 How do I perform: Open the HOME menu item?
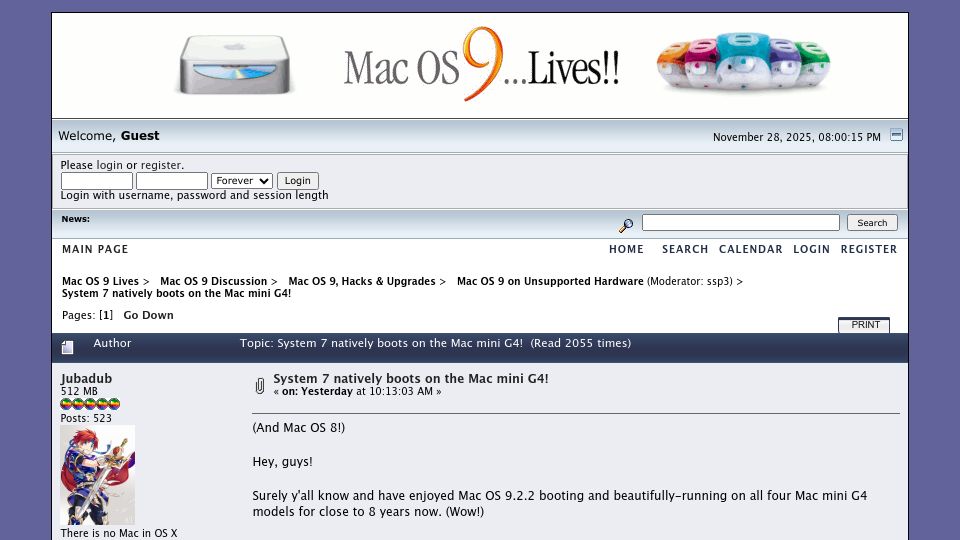coord(626,249)
